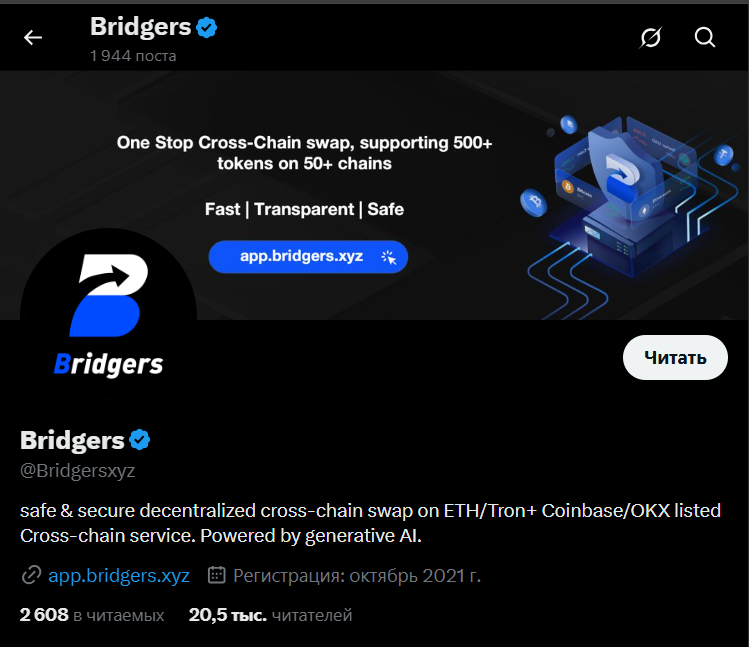
Task: Go back using the left arrow
Action: coord(33,37)
